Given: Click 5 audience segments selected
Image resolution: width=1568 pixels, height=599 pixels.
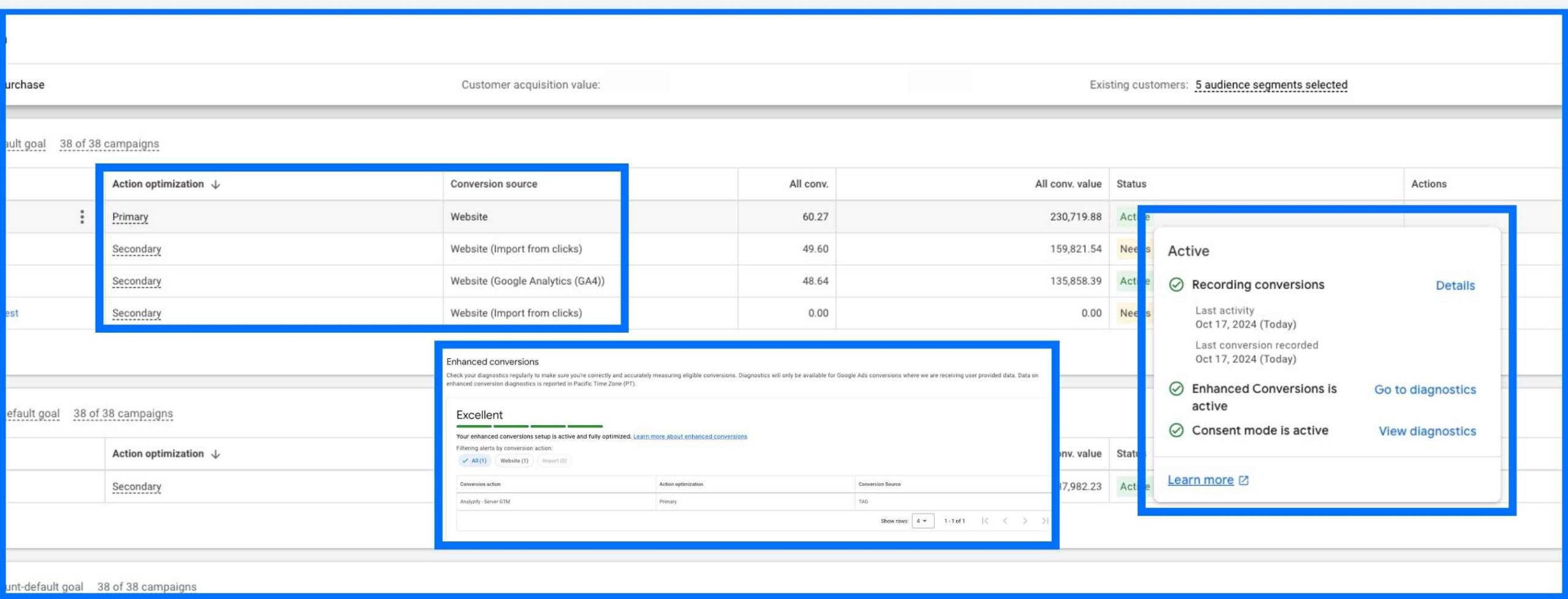Looking at the screenshot, I should [1271, 85].
